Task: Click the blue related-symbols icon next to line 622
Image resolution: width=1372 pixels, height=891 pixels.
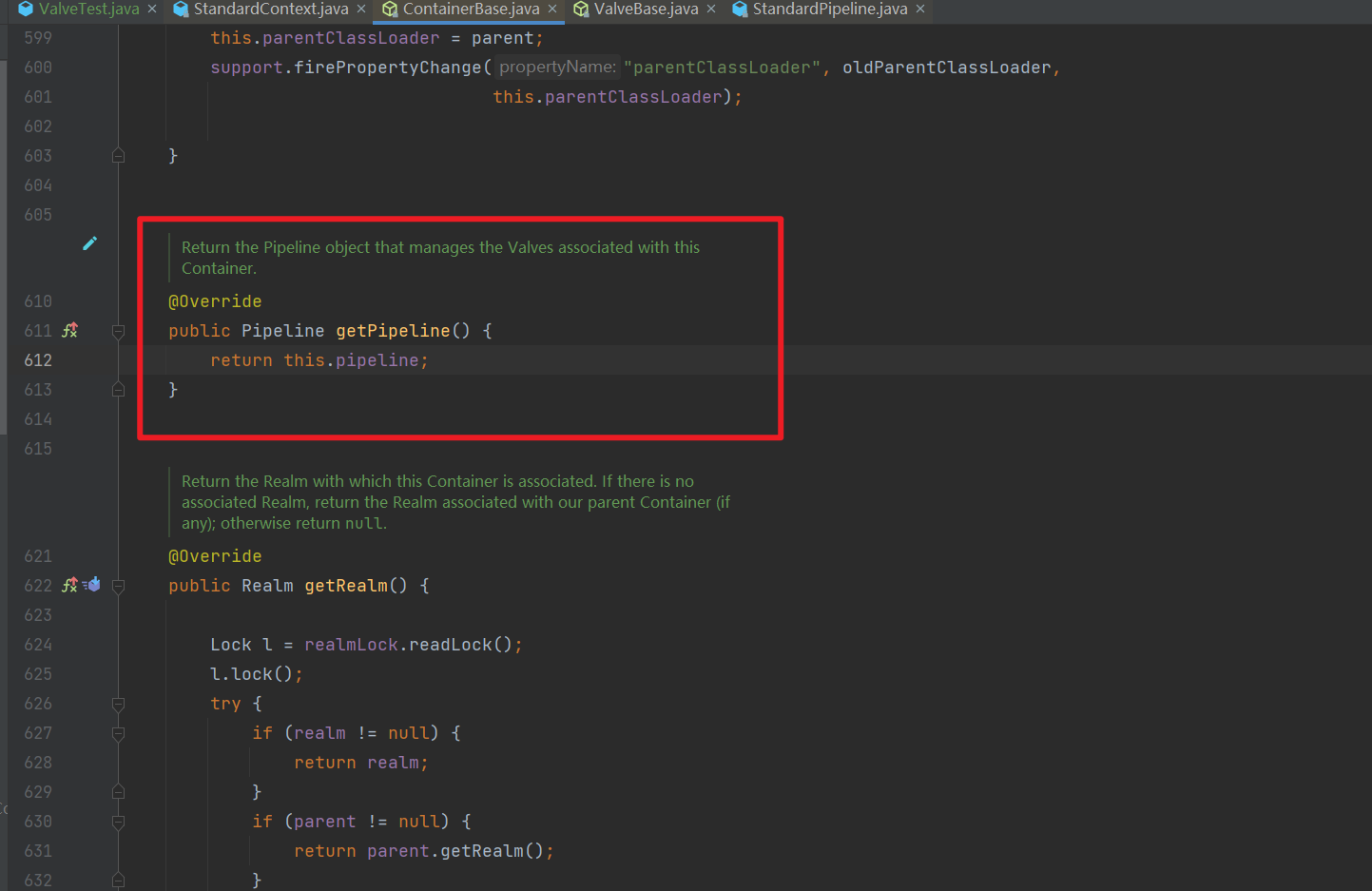Action: 92,585
